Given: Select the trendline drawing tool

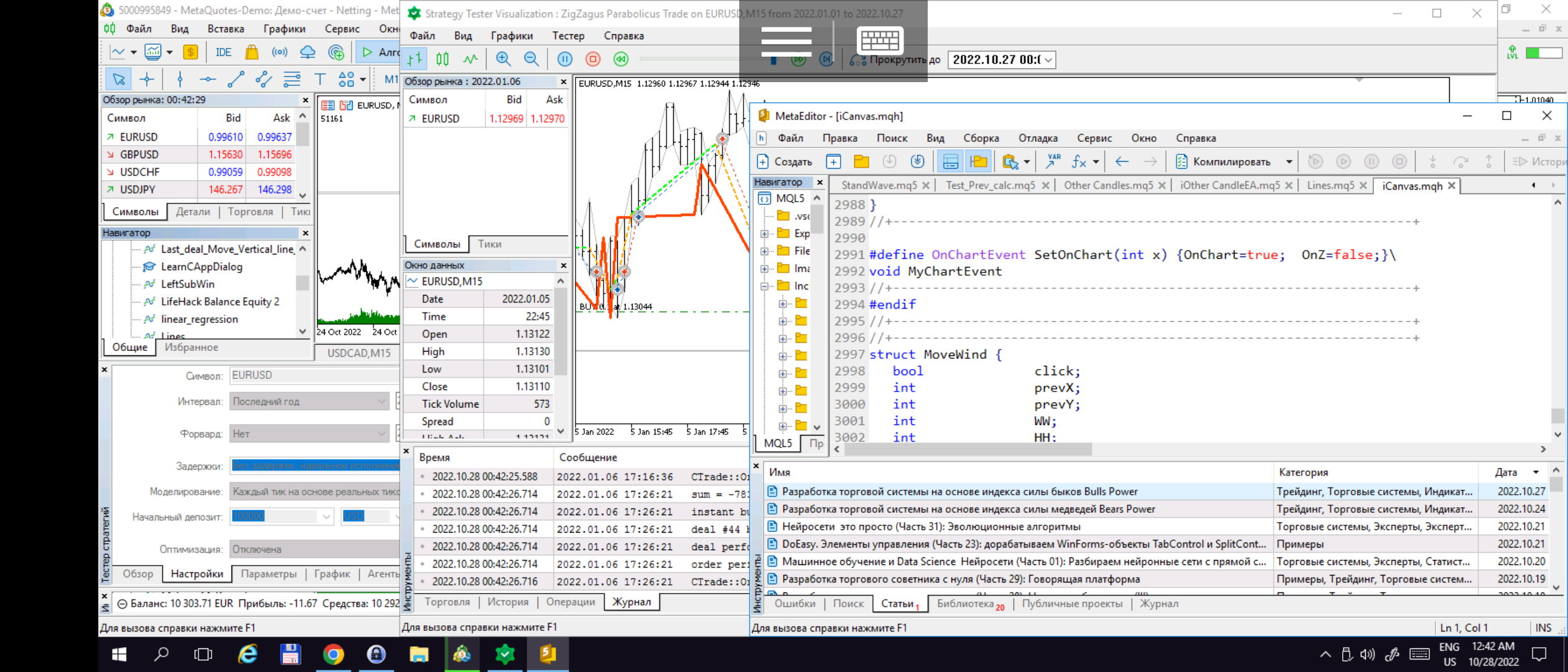Looking at the screenshot, I should (236, 79).
